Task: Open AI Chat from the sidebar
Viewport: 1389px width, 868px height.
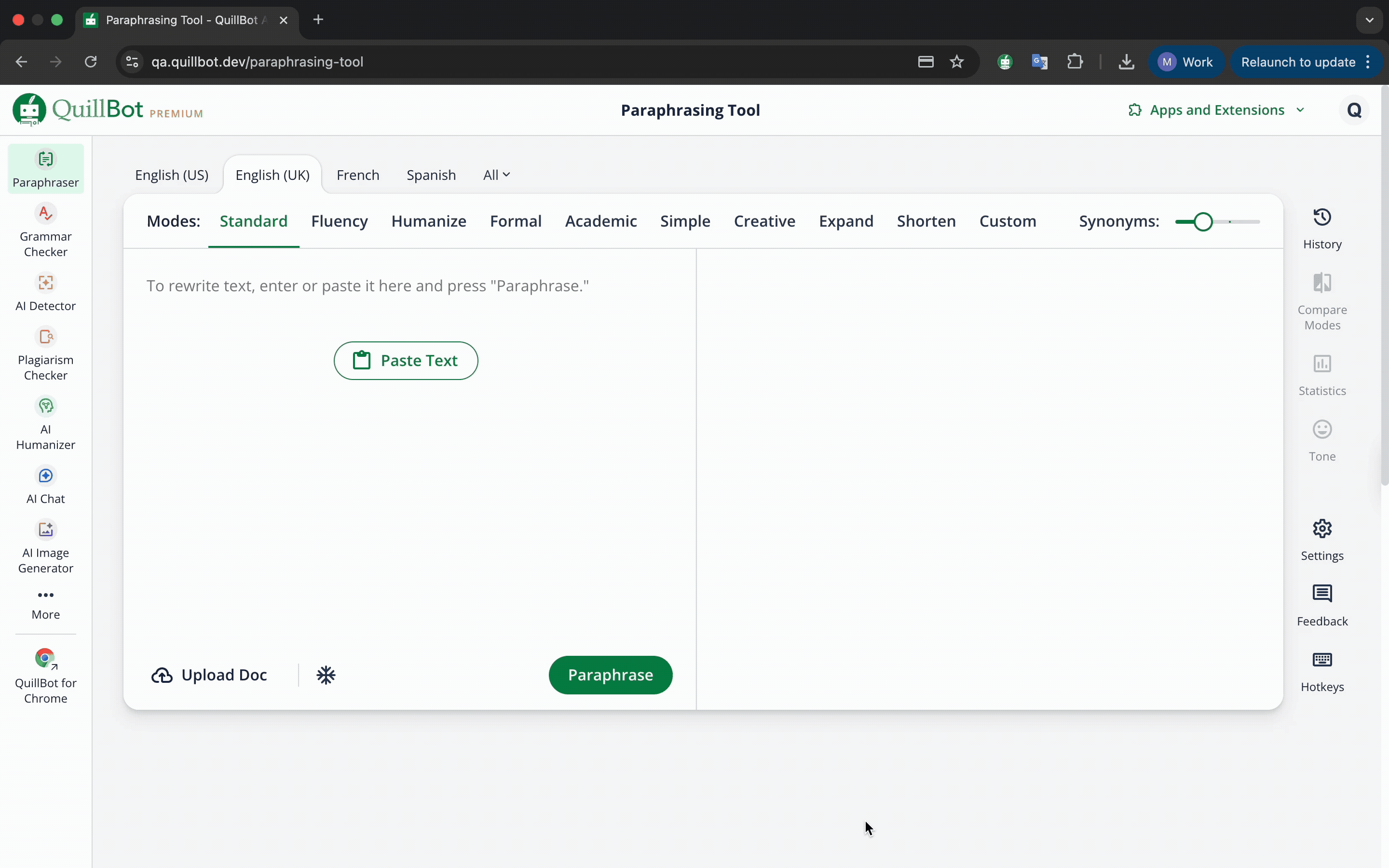Action: 45,485
